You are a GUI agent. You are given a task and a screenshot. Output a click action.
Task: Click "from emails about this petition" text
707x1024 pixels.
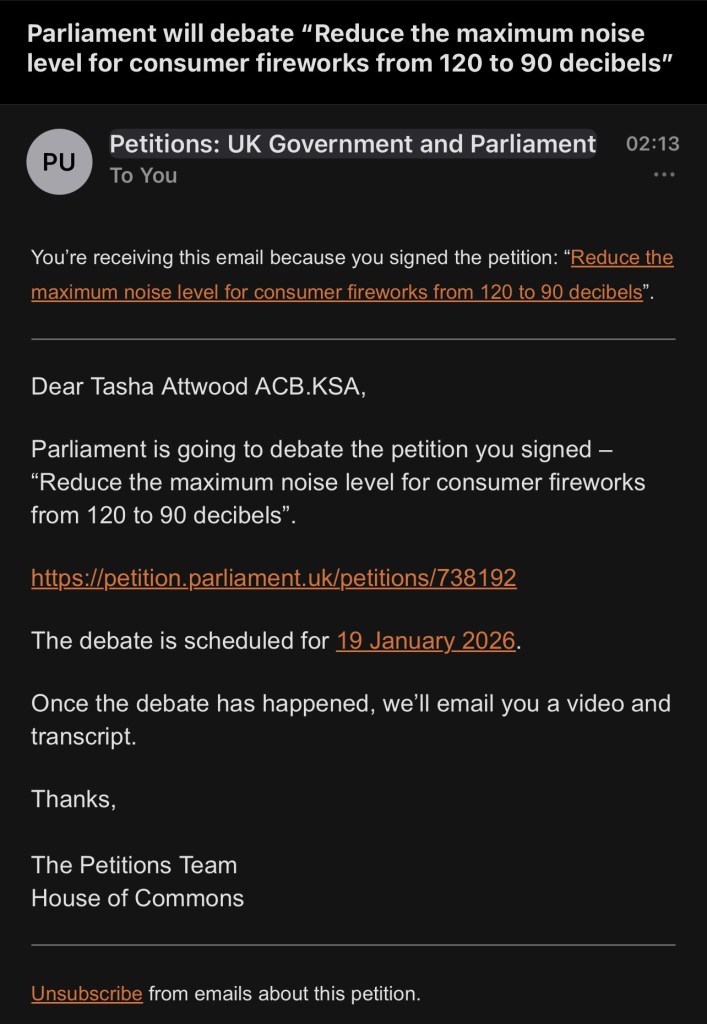pyautogui.click(x=285, y=994)
